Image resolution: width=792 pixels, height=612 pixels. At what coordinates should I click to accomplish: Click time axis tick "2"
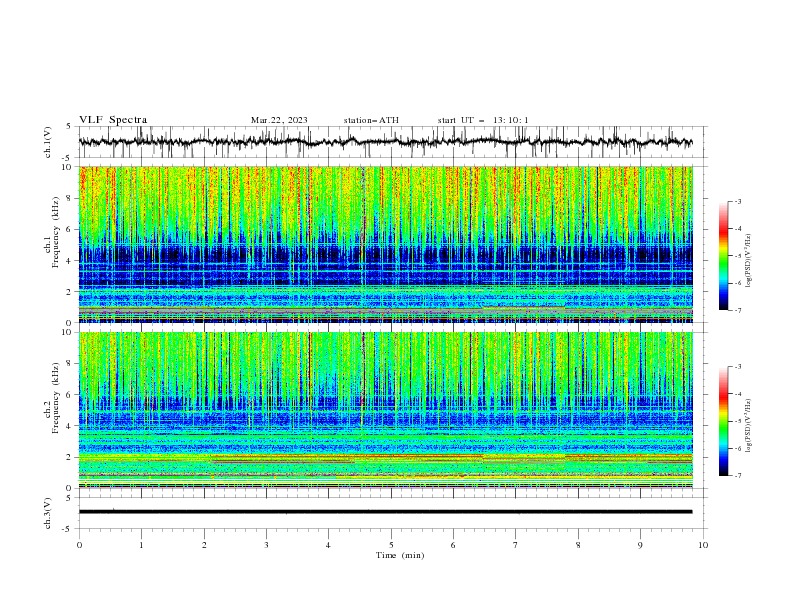pyautogui.click(x=204, y=545)
